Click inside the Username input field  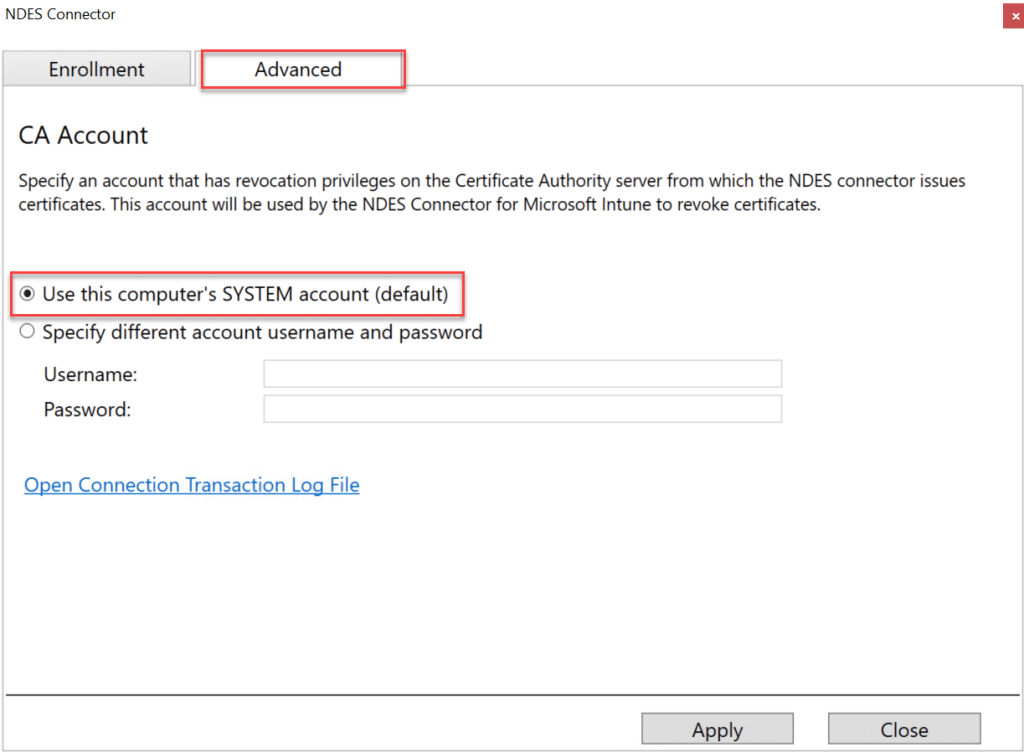coord(520,373)
